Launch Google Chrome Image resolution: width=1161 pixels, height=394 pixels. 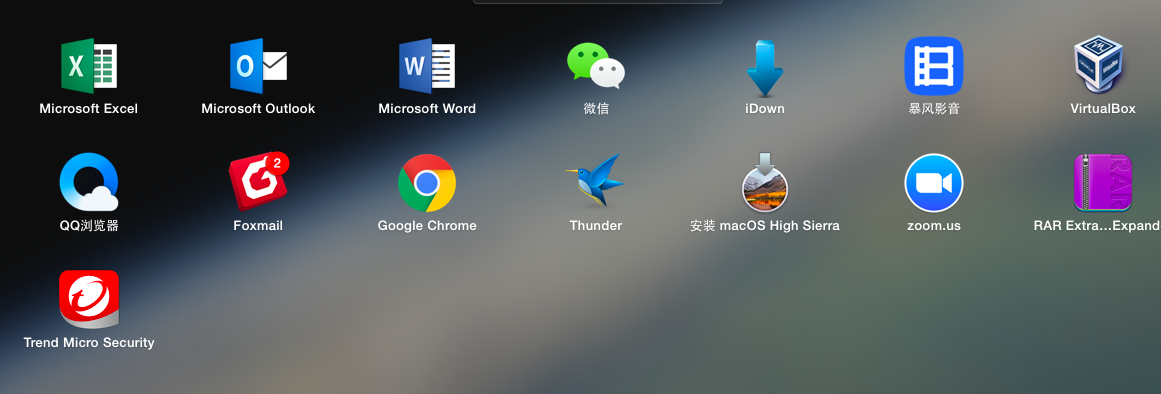pos(427,183)
